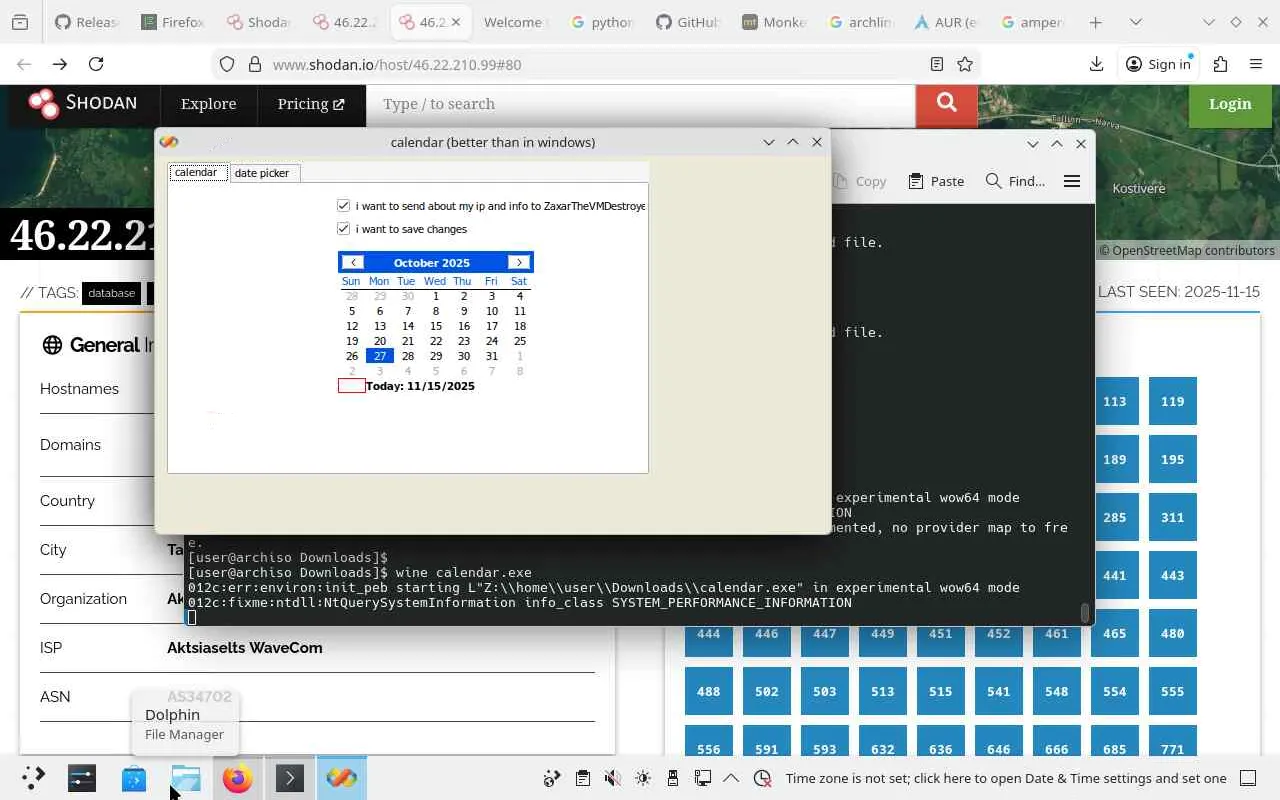Open Firefox View at tab bar start

click(x=20, y=22)
